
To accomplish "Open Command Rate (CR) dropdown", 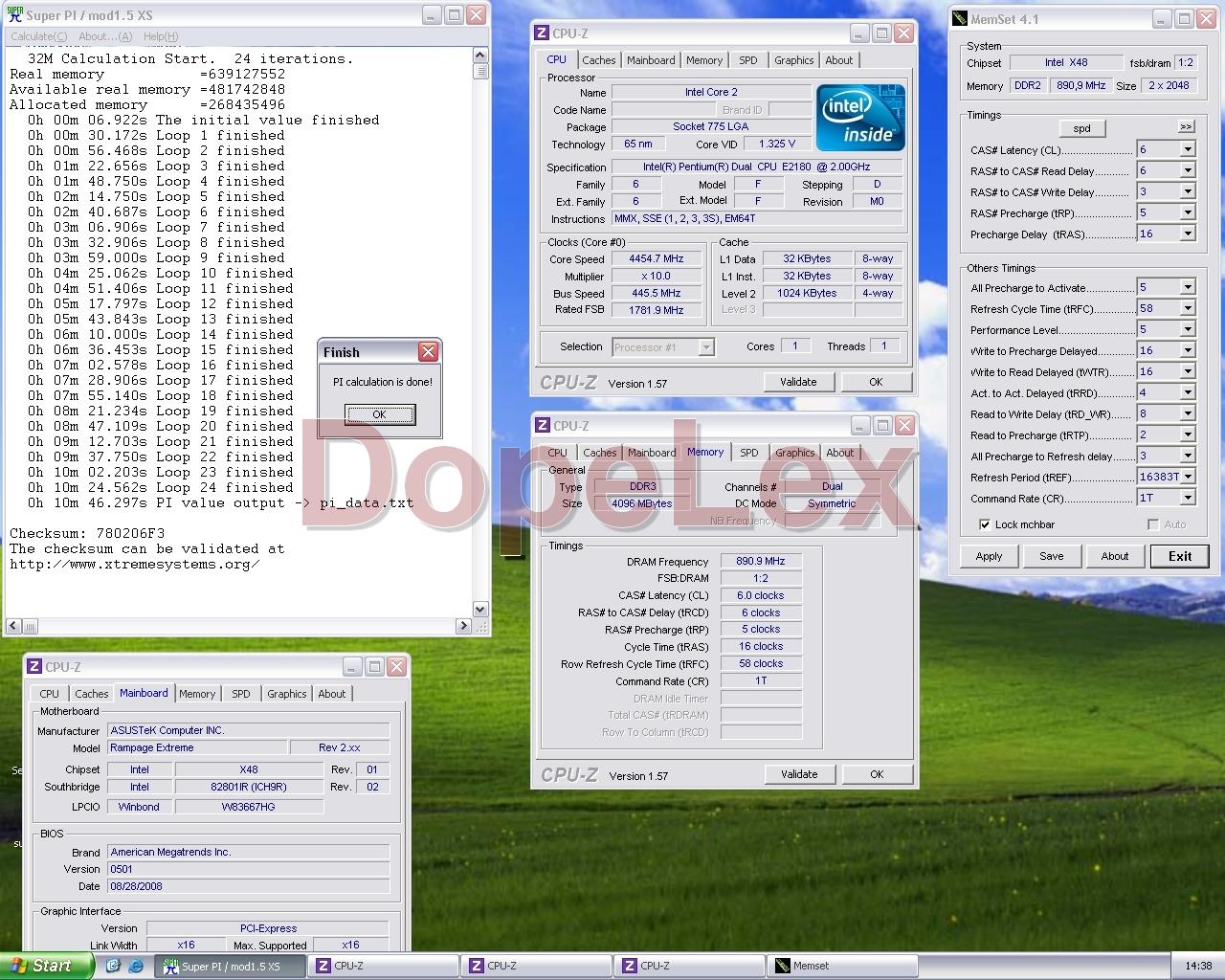I will pos(1188,498).
